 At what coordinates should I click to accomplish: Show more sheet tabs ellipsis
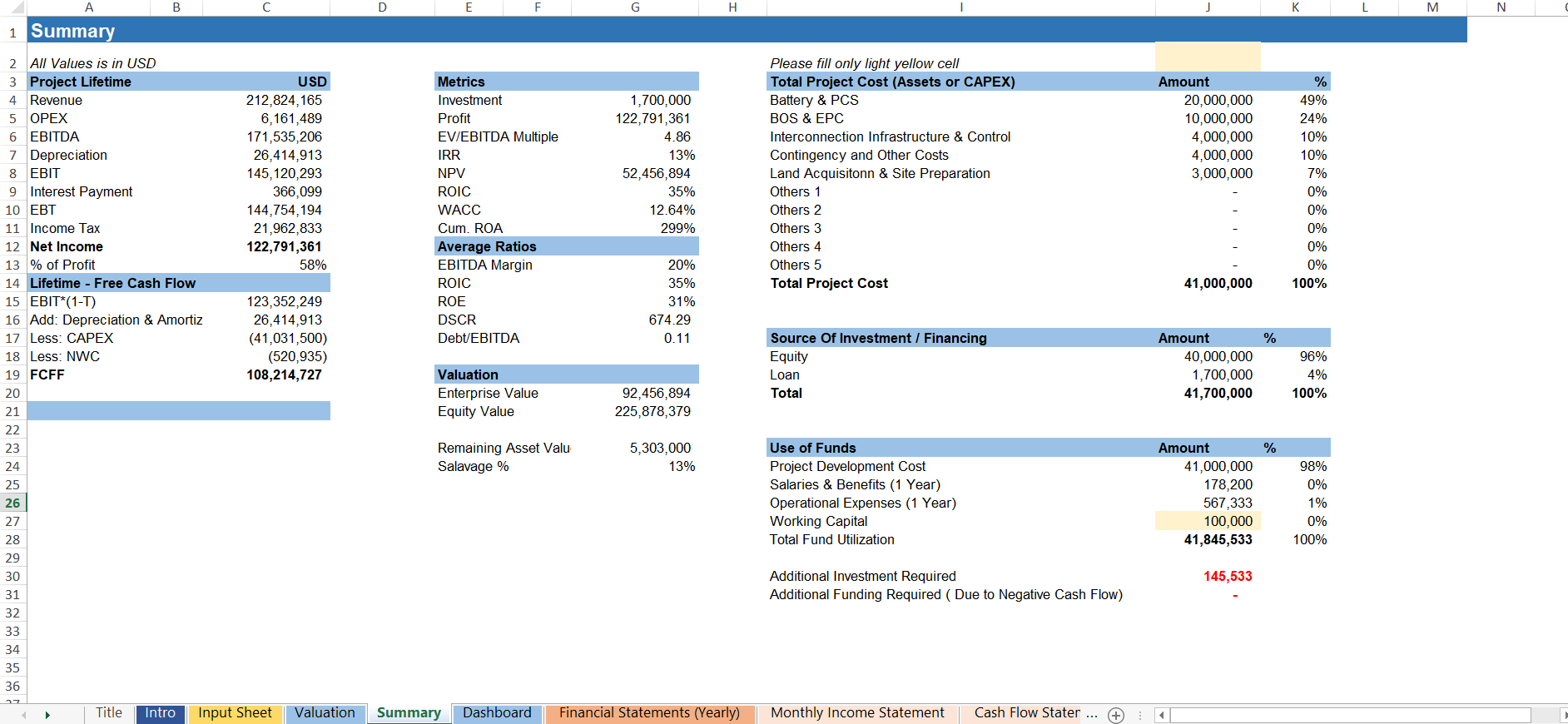(x=1092, y=714)
